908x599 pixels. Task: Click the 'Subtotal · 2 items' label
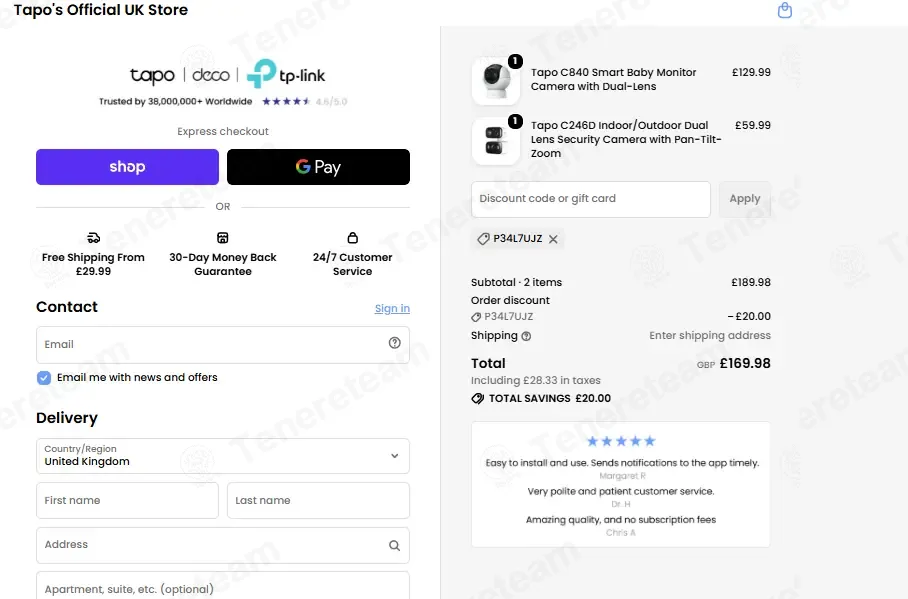pos(517,282)
